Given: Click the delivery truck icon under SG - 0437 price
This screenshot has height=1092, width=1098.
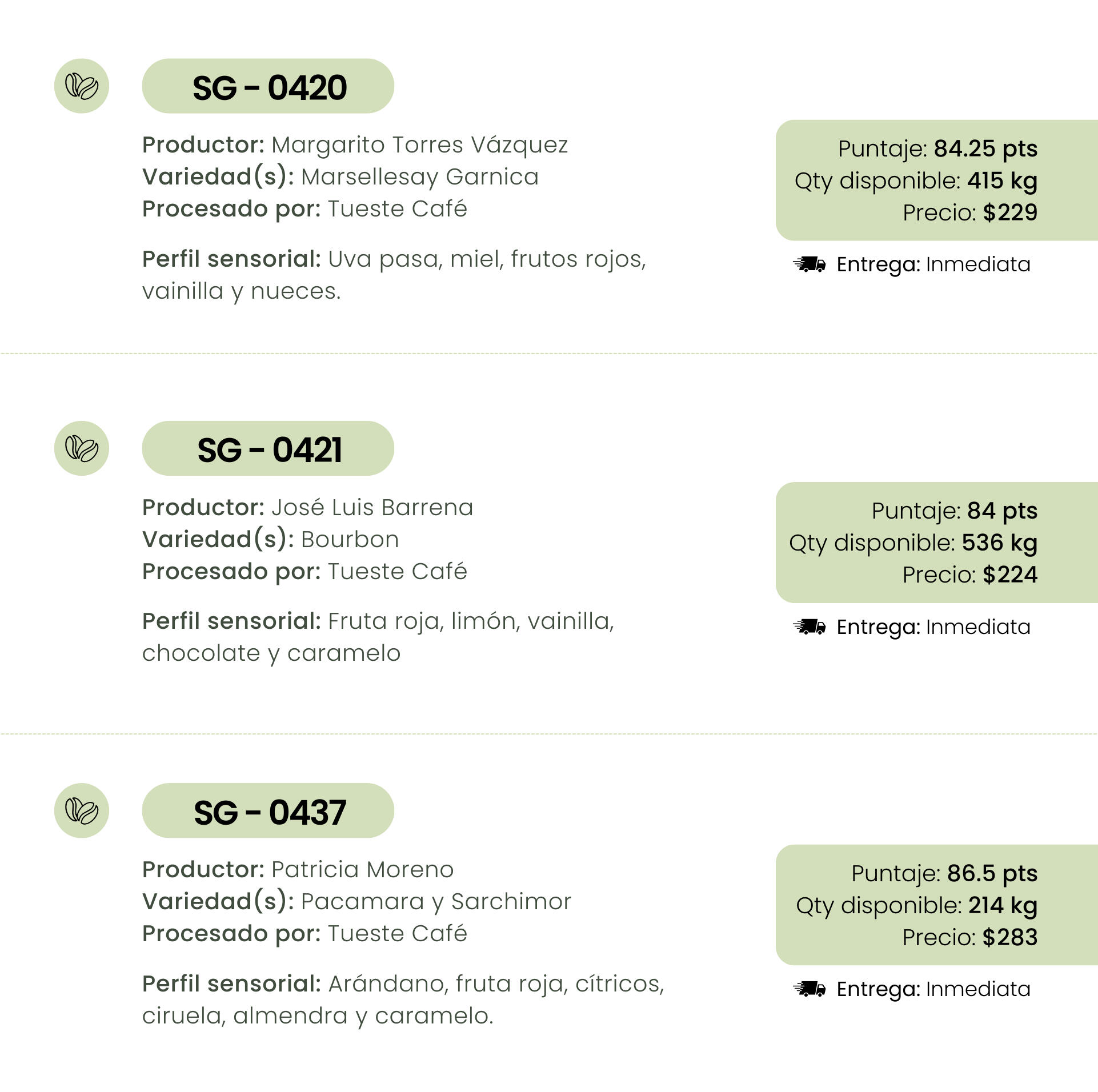Looking at the screenshot, I should pos(809,989).
